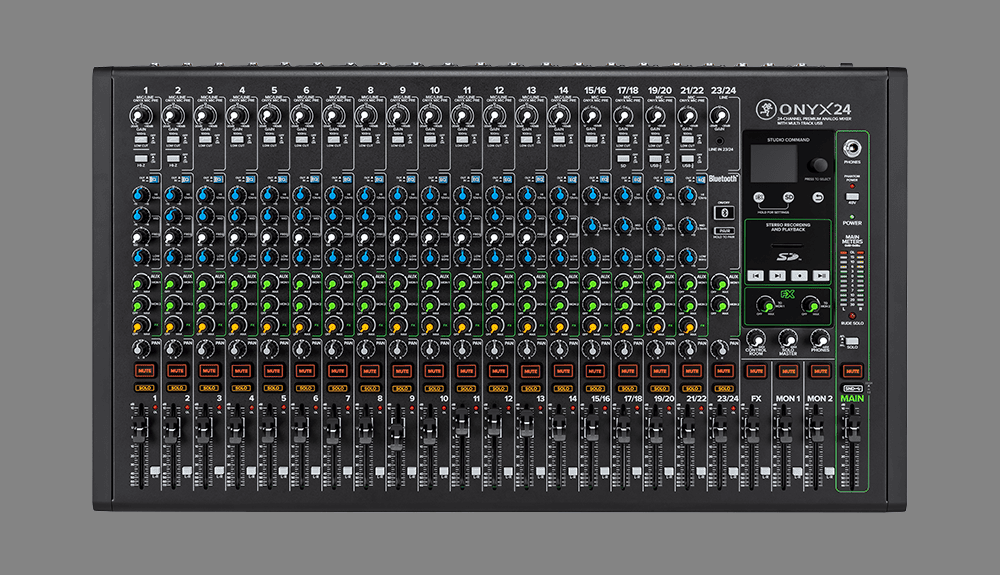This screenshot has height=575, width=1000.
Task: Click the channel 14 Gain knob
Action: tap(559, 116)
